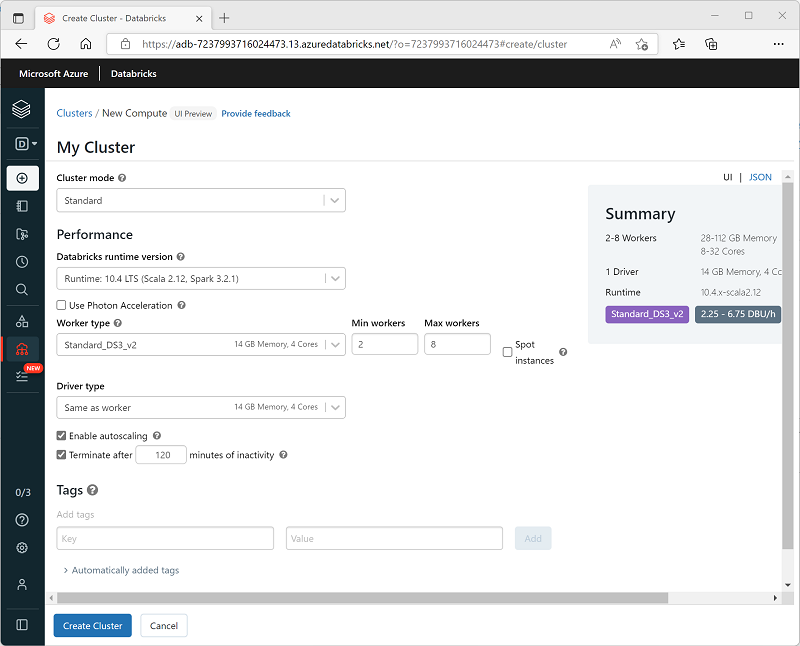Click the Create Cluster button
Viewport: 800px width, 646px height.
click(x=92, y=624)
